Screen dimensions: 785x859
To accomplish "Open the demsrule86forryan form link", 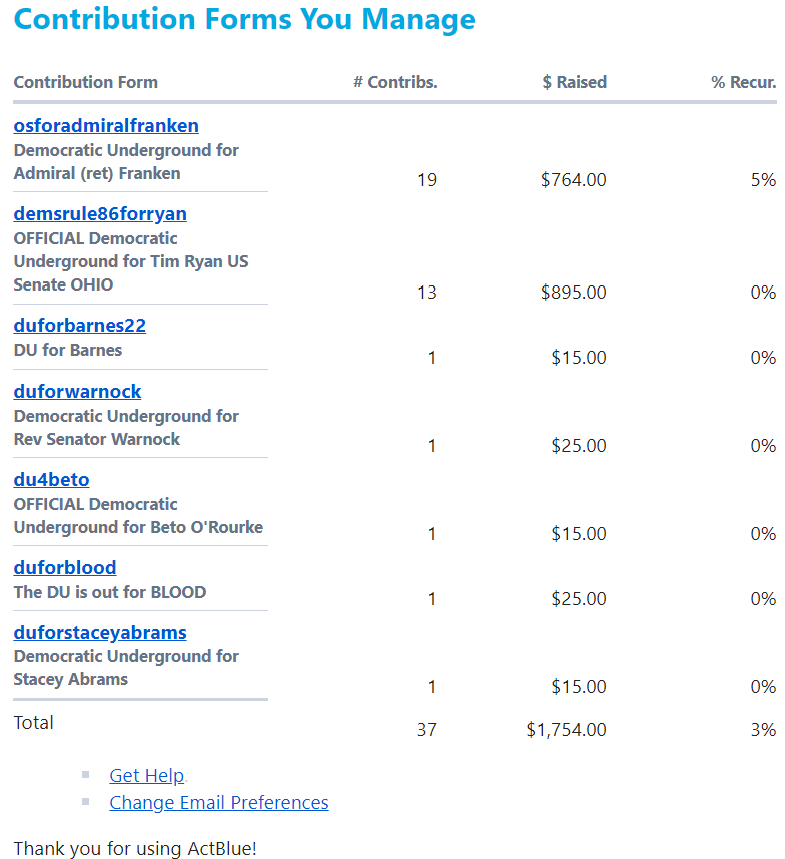I will 100,214.
